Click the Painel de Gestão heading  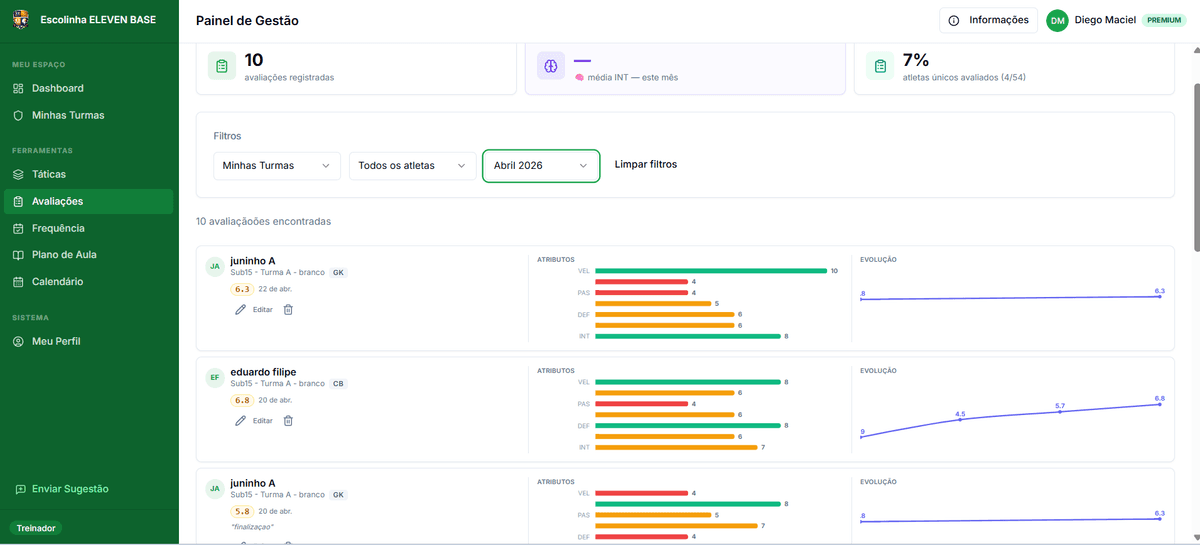(247, 20)
